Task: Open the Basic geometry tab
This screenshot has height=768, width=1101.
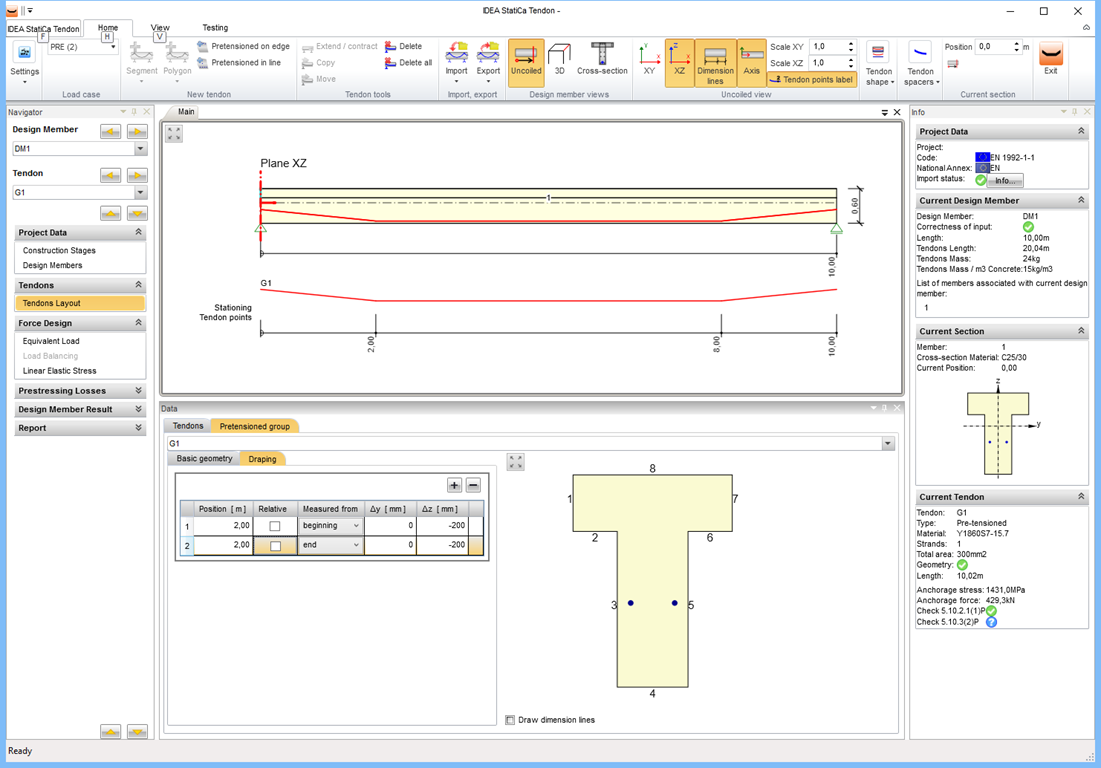Action: click(x=204, y=459)
